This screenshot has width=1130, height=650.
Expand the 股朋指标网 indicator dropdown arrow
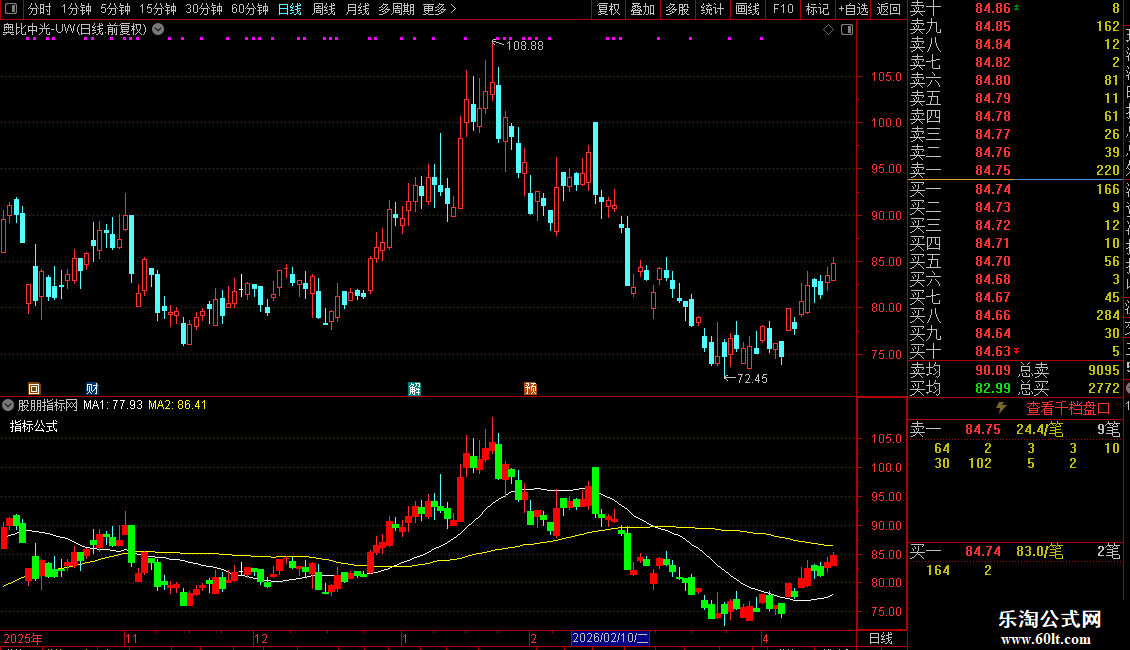8,405
